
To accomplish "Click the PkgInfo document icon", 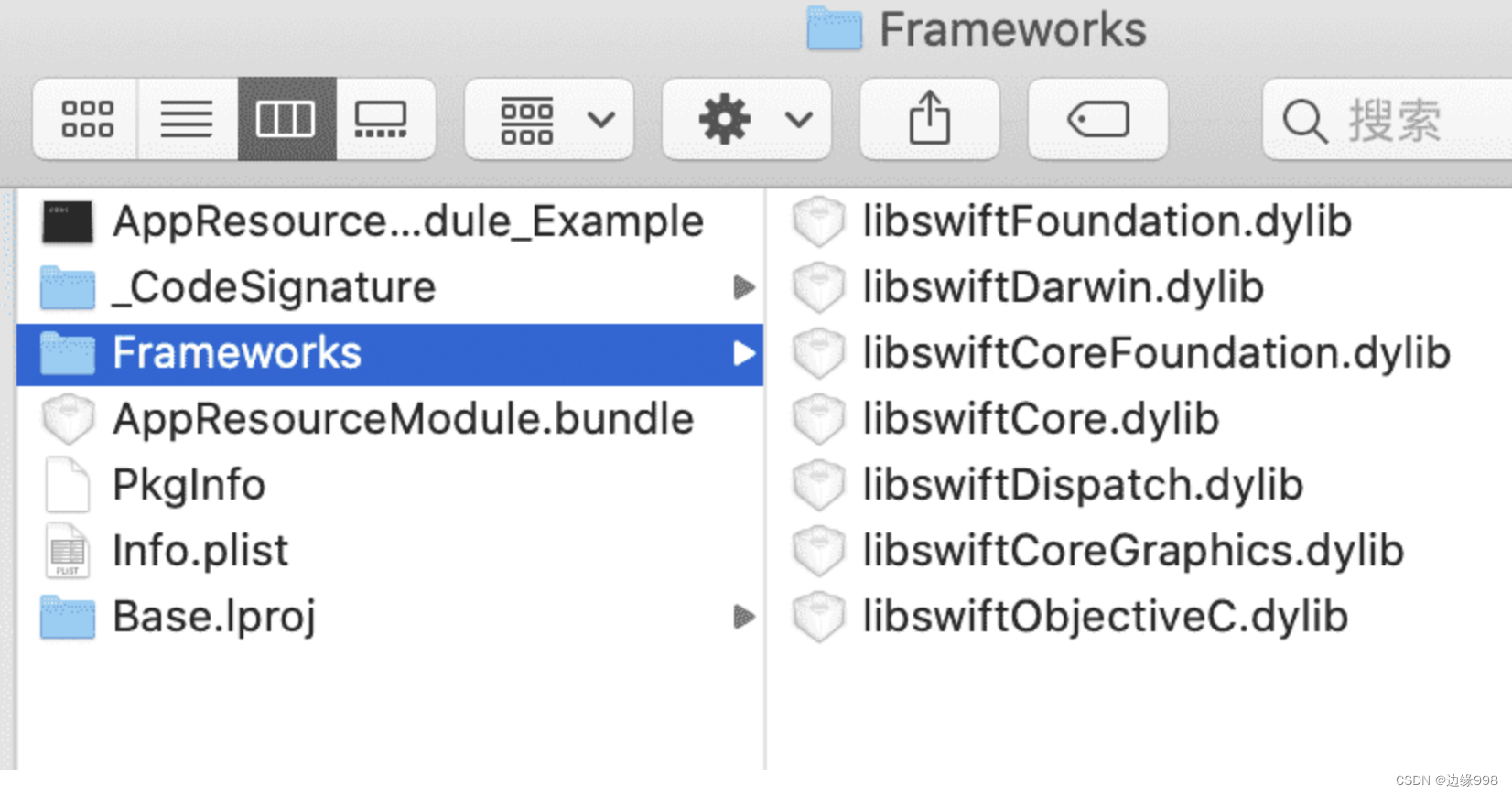I will coord(68,485).
